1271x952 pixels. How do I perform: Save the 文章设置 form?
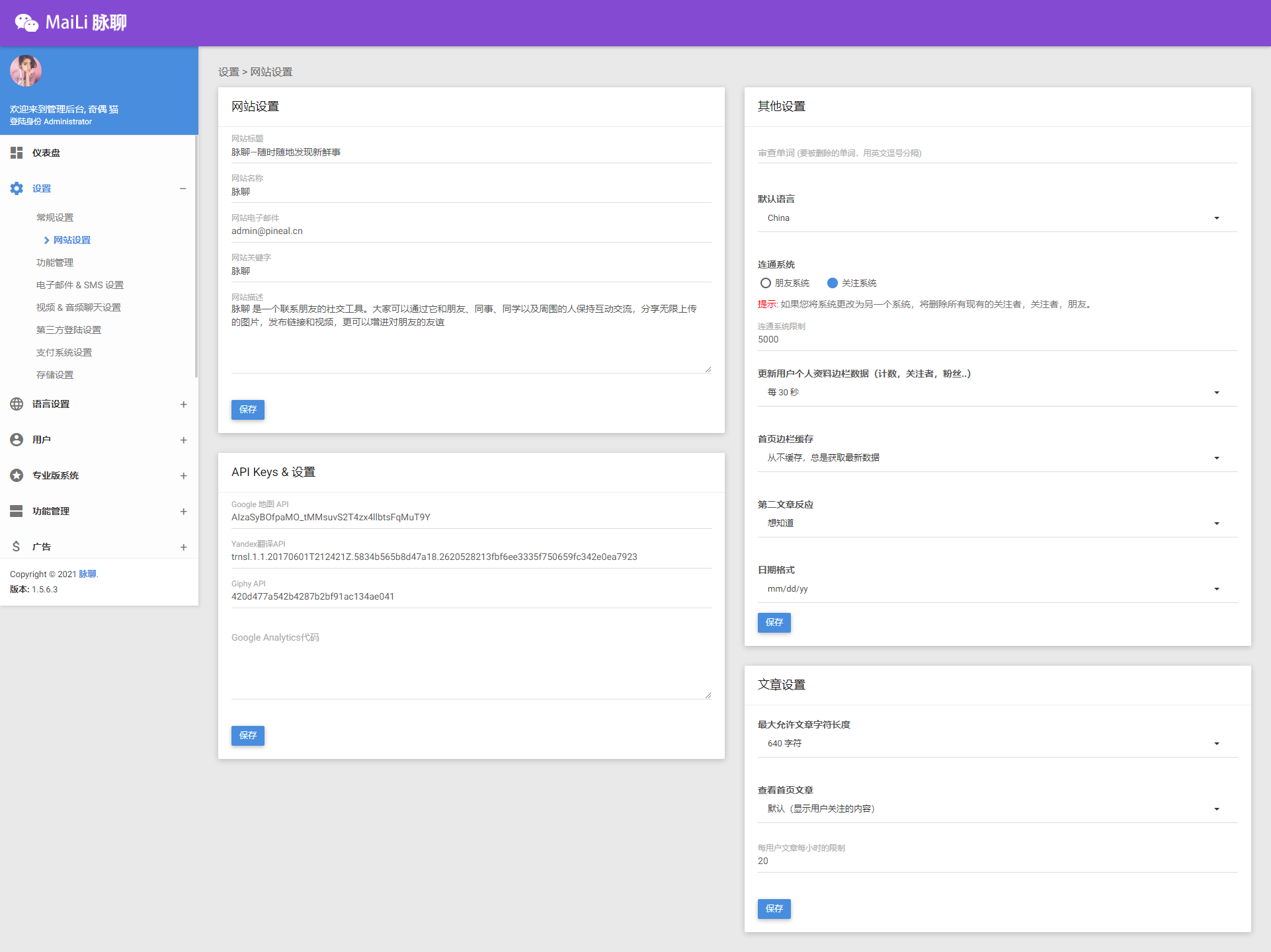(x=774, y=909)
